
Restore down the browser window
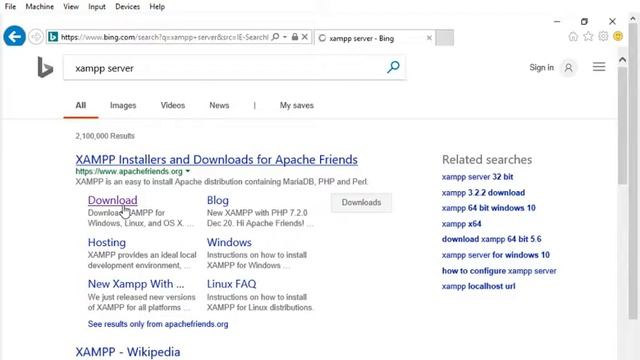(584, 21)
